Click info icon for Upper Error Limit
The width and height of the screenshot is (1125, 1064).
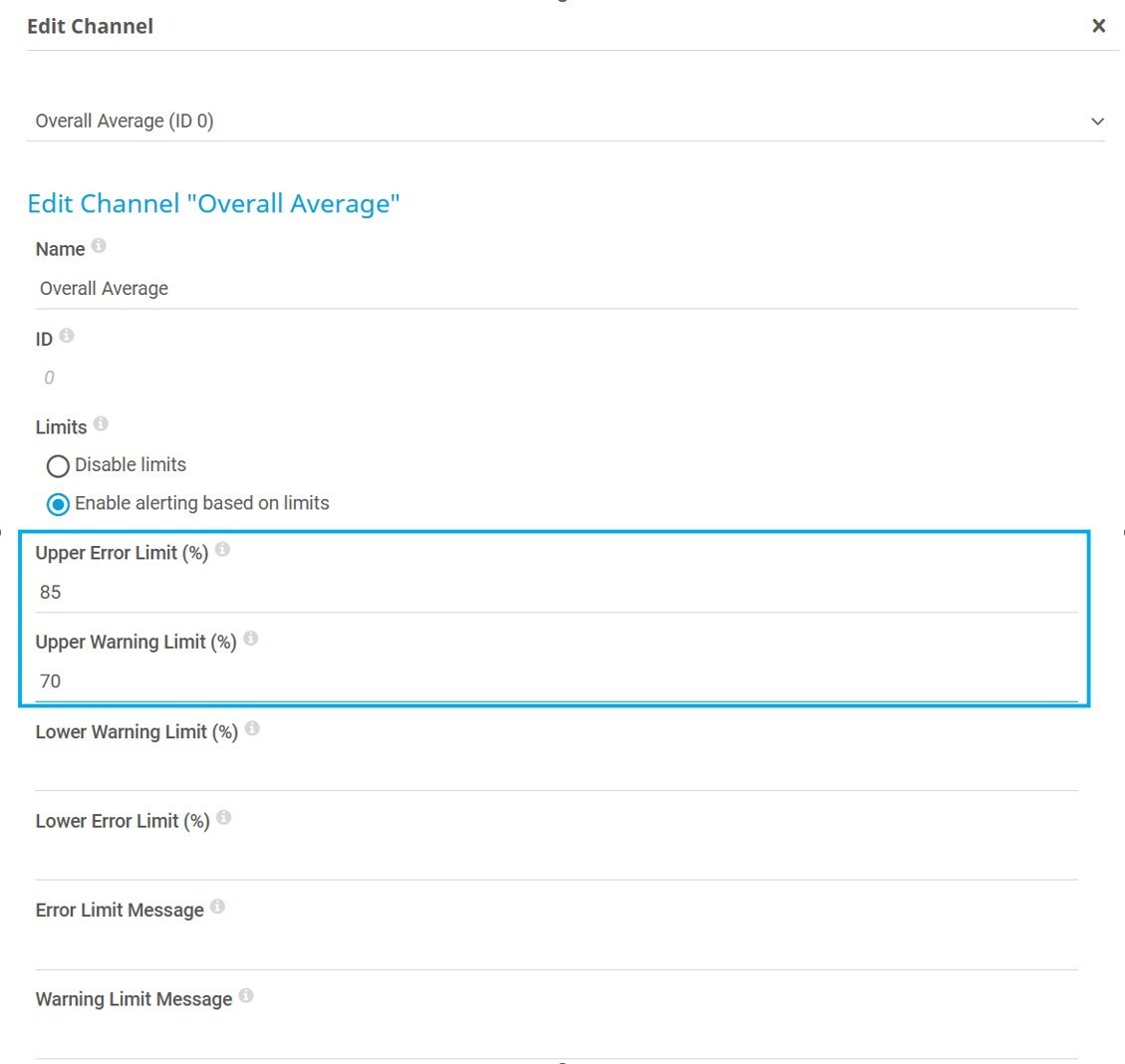(x=222, y=550)
